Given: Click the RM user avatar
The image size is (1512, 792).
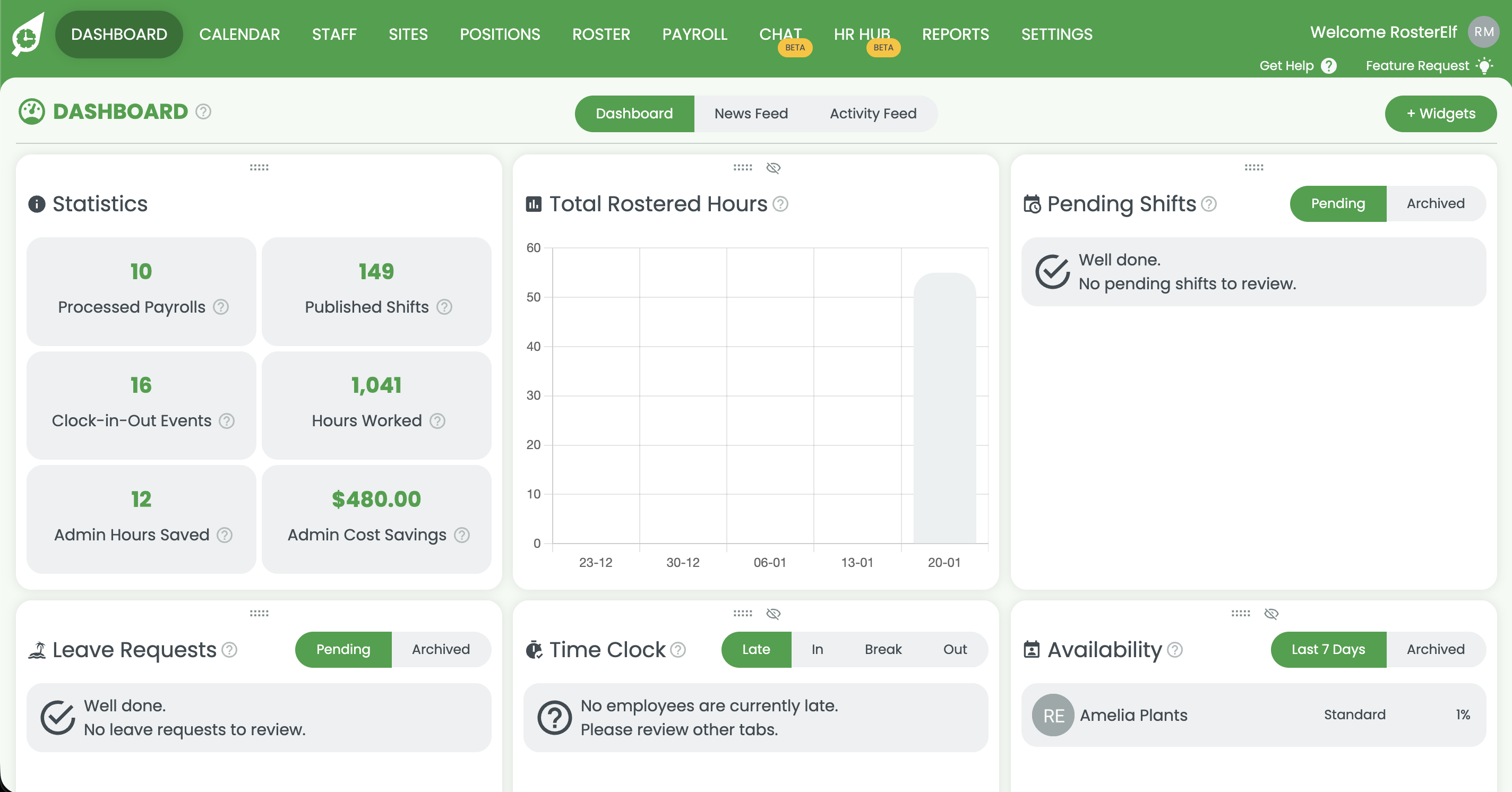Looking at the screenshot, I should coord(1483,32).
